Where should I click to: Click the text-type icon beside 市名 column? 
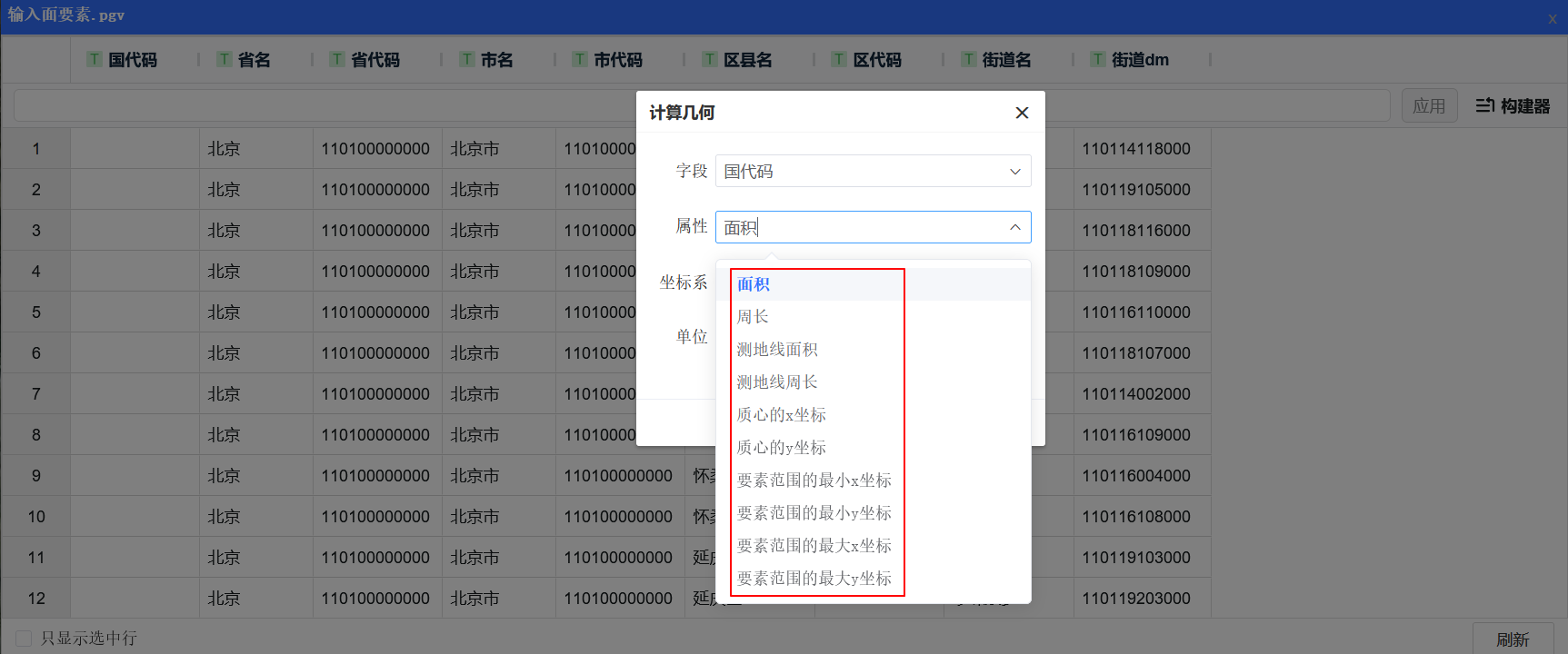(x=466, y=59)
